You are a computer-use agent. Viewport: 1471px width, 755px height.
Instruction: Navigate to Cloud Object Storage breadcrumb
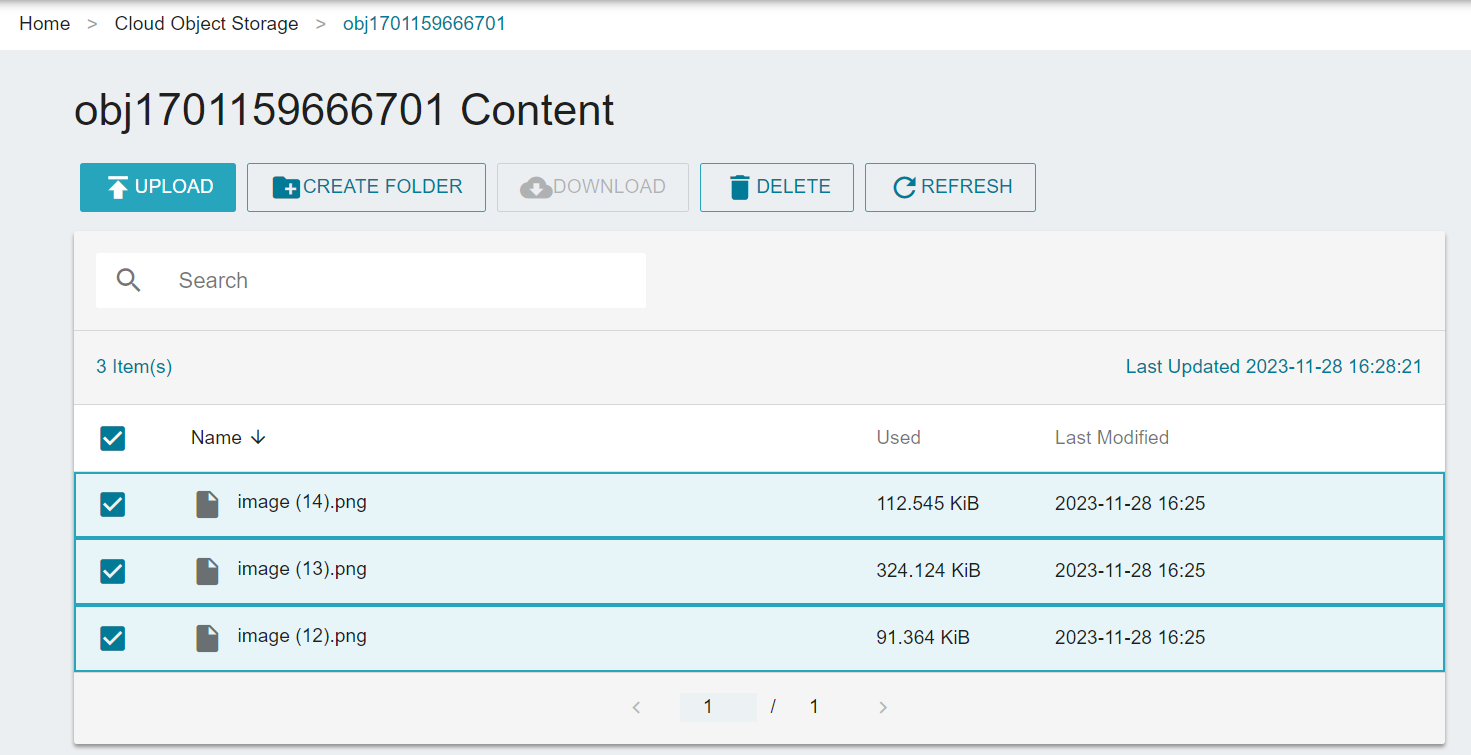click(206, 24)
